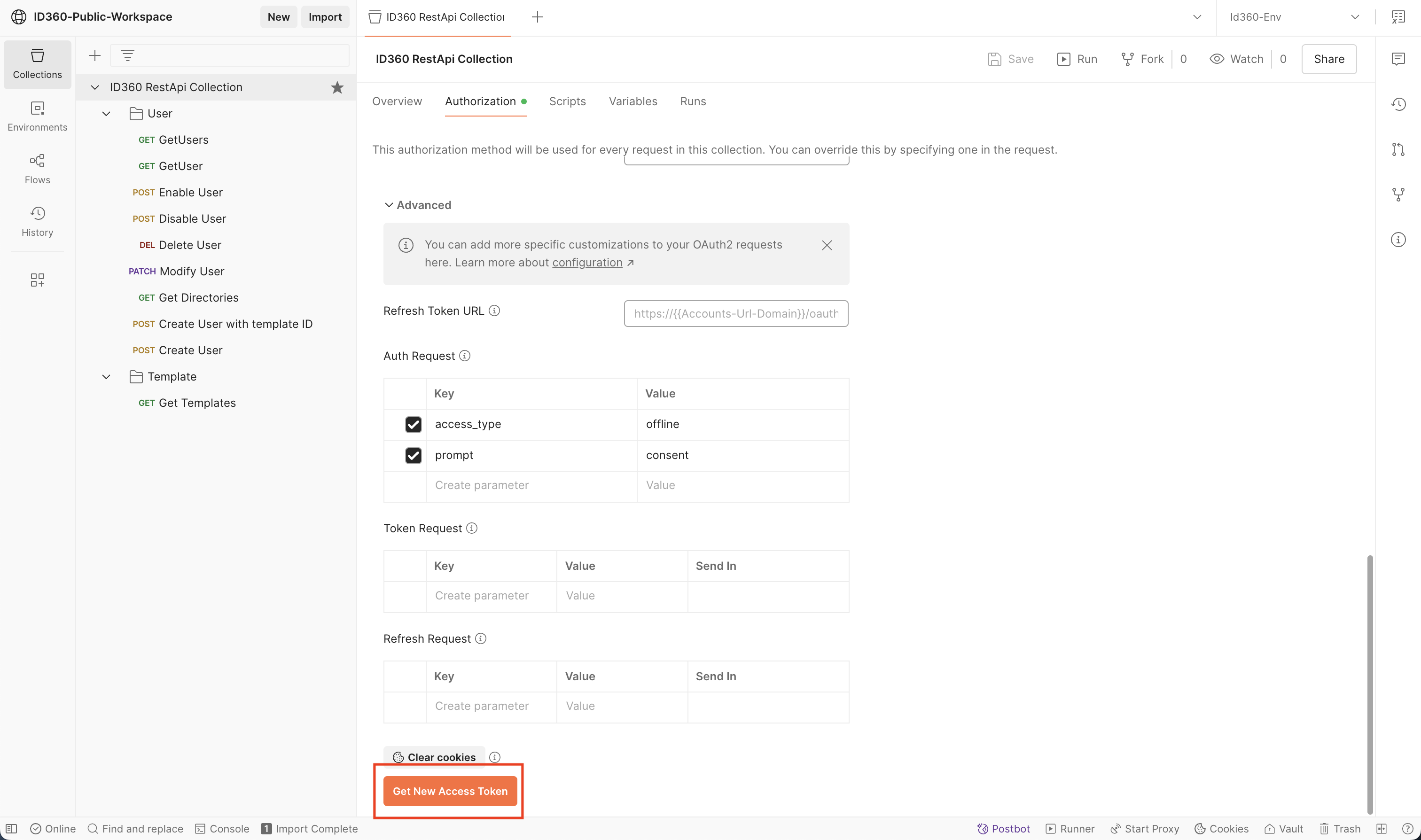Open the comments icon in right sidebar
Image resolution: width=1421 pixels, height=840 pixels.
coord(1398,59)
